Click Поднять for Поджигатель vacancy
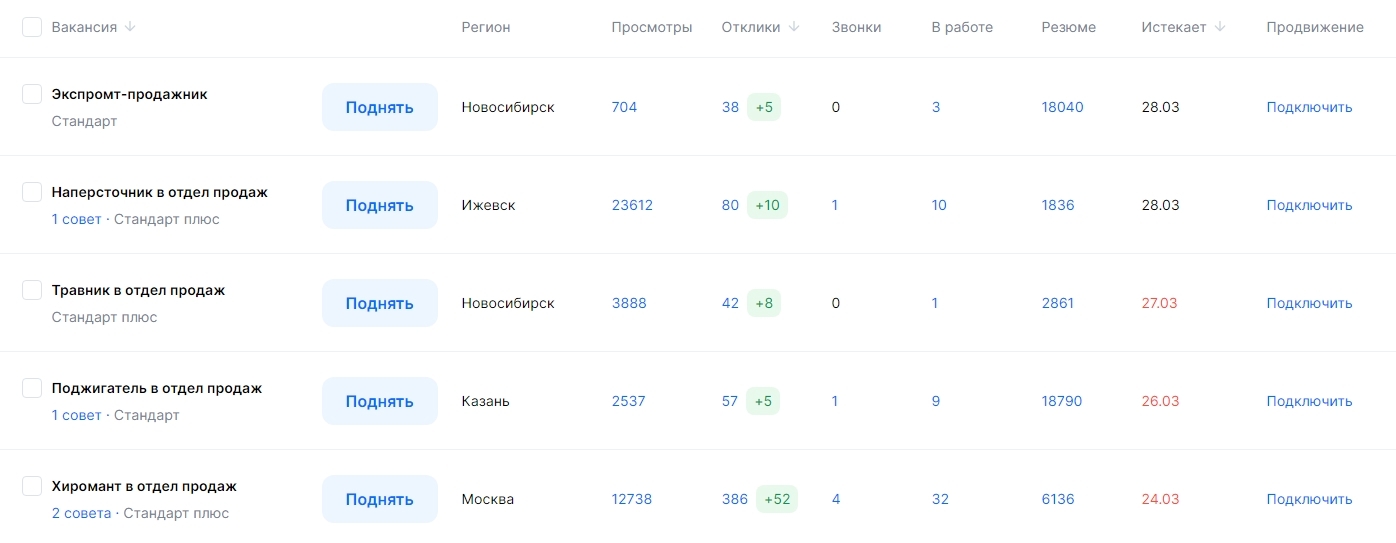This screenshot has width=1396, height=543. (380, 401)
